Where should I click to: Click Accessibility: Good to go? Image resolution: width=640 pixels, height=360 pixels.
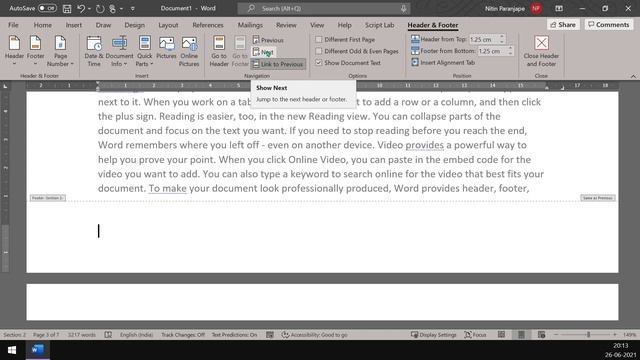tap(314, 335)
